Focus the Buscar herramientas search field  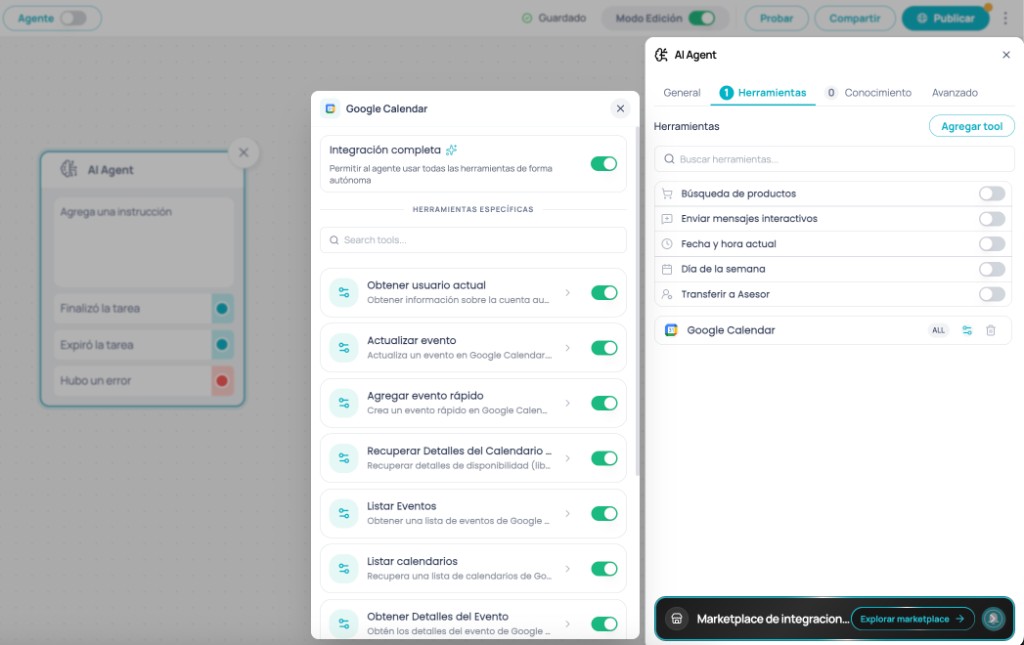tap(835, 159)
